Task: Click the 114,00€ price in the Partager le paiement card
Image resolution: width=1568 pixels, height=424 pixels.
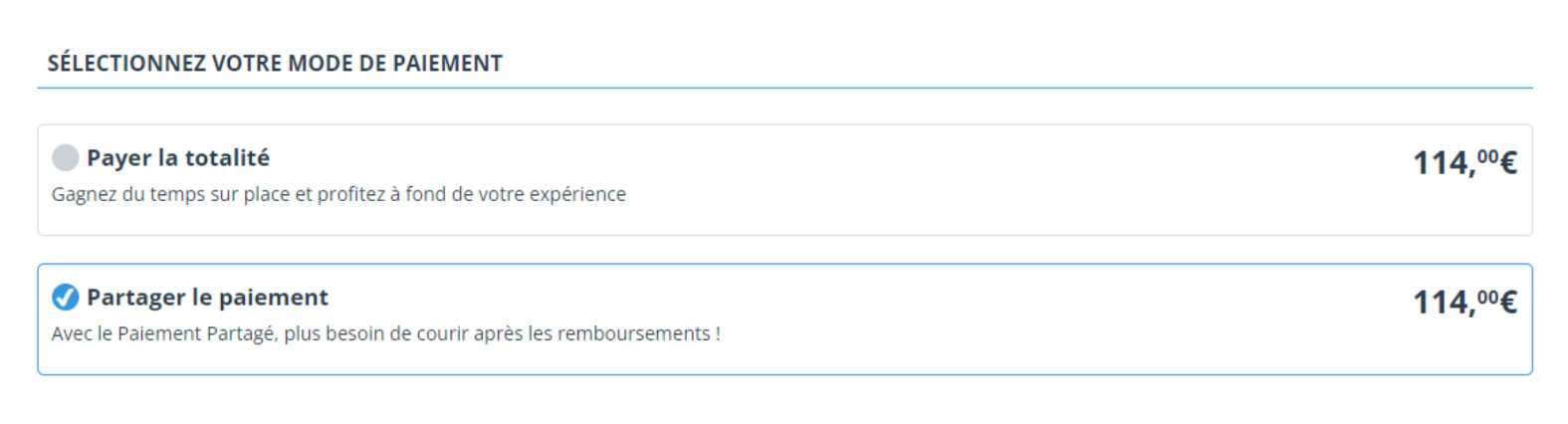Action: click(1464, 302)
